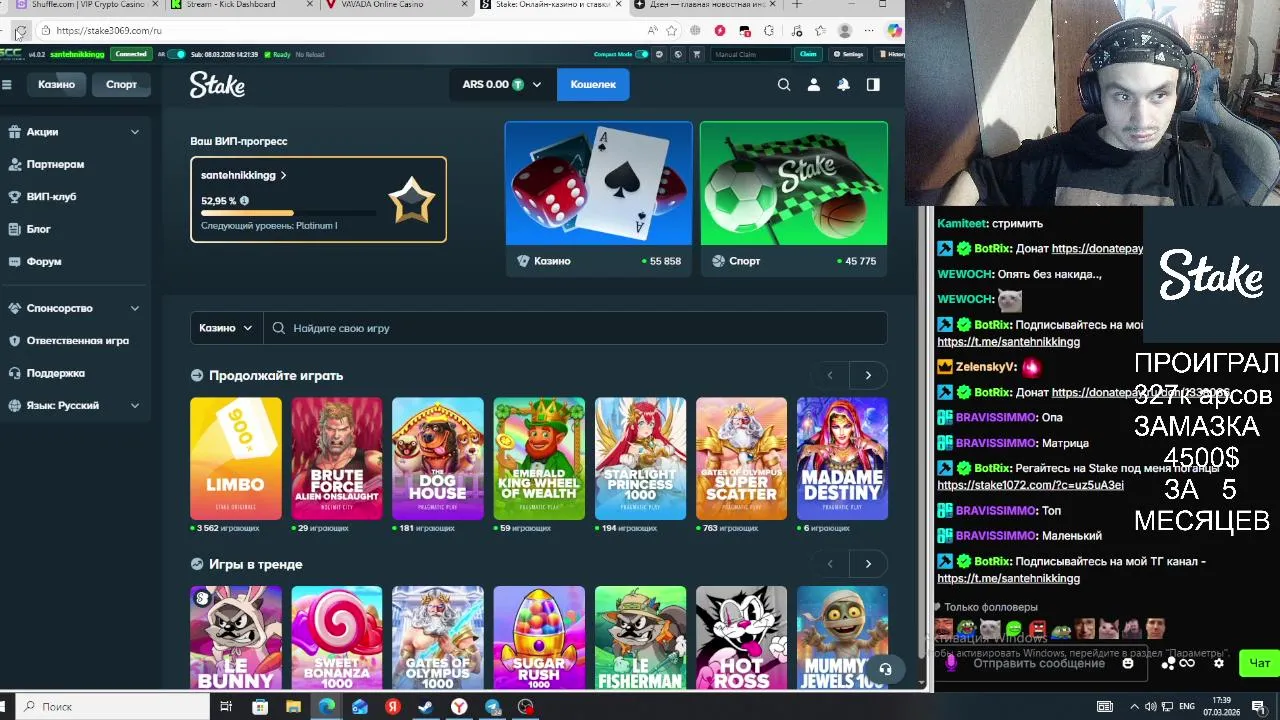Open live support headset icon
The width and height of the screenshot is (1280, 720).
pyautogui.click(x=885, y=669)
